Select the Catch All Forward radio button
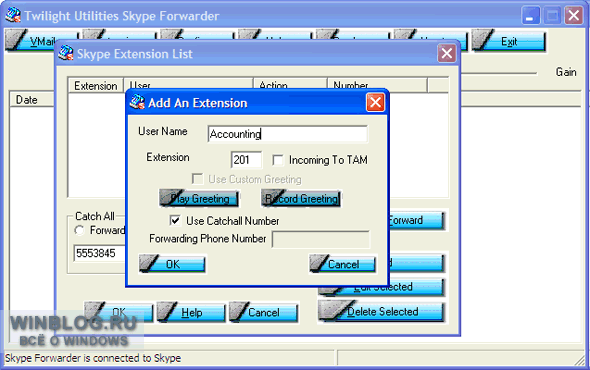Image resolution: width=590 pixels, height=370 pixels. click(79, 230)
